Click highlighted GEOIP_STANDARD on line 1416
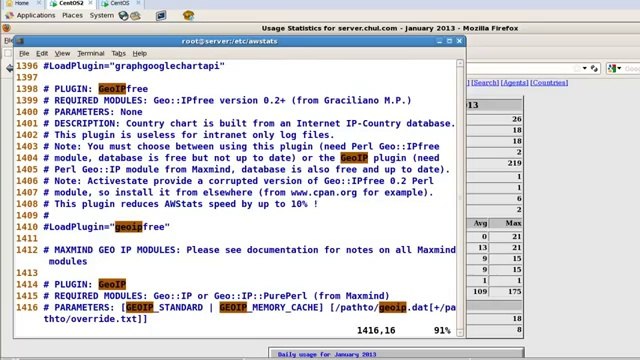The width and height of the screenshot is (640, 360). click(x=164, y=307)
